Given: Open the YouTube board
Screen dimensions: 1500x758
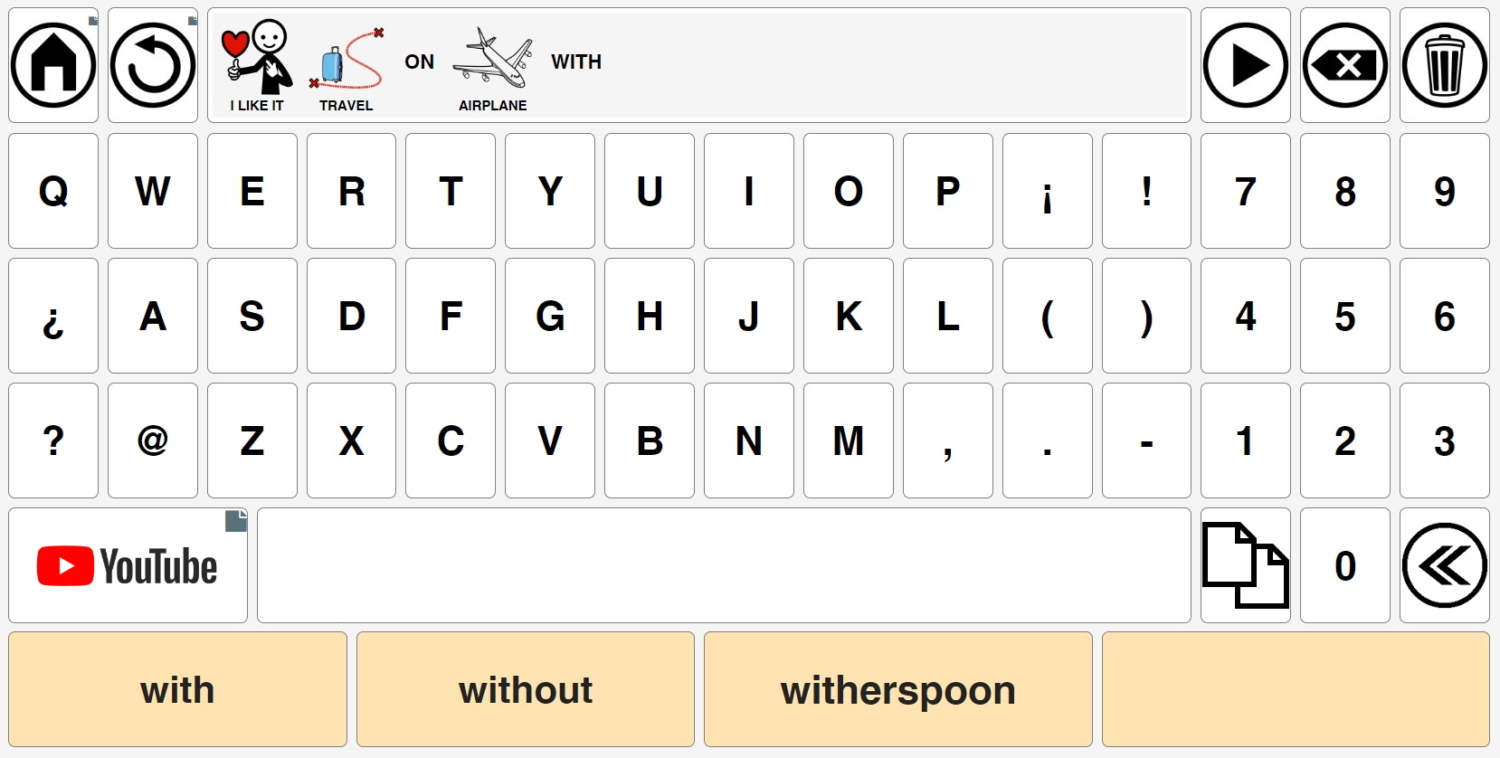Looking at the screenshot, I should pyautogui.click(x=128, y=566).
